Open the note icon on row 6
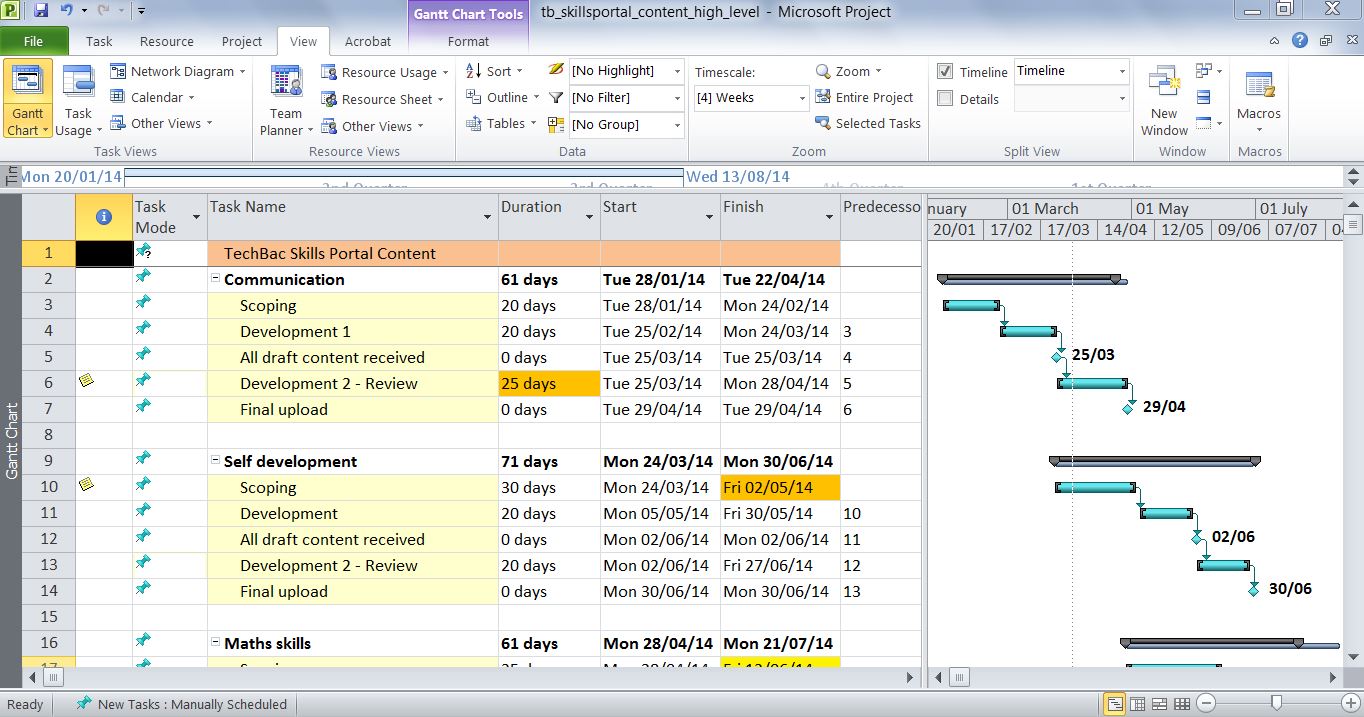 click(86, 380)
